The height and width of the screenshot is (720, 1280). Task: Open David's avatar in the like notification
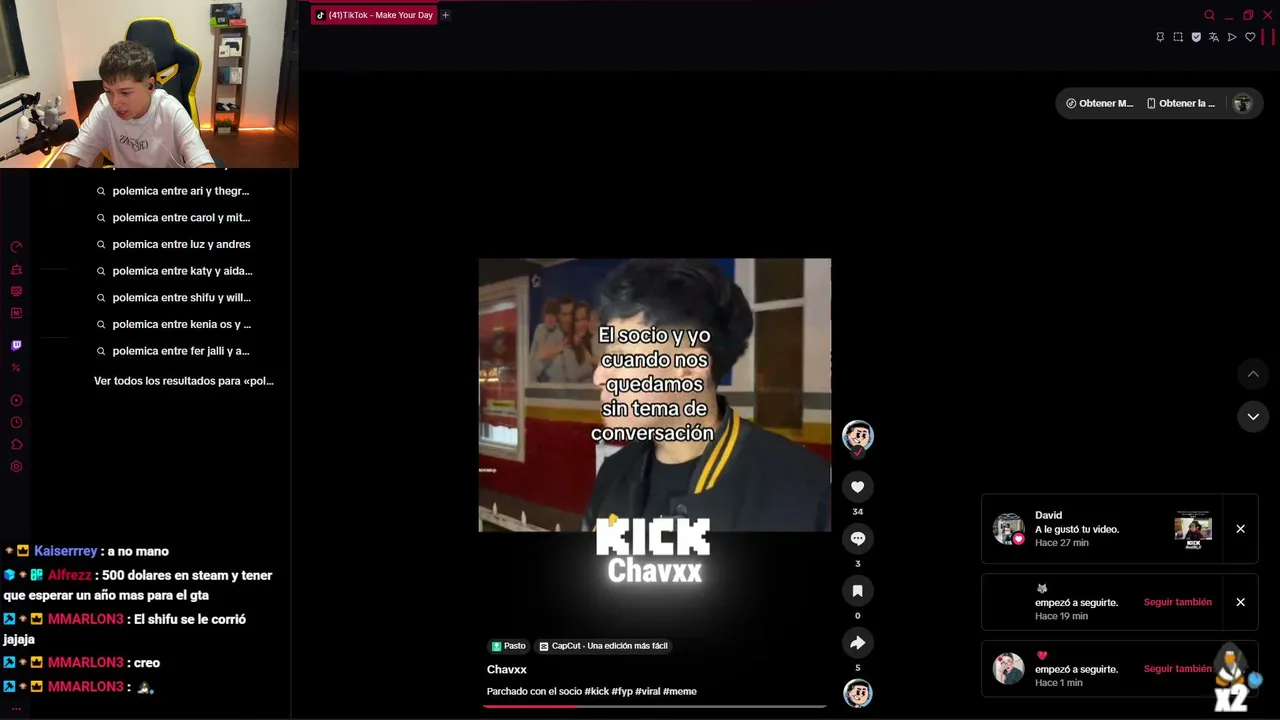click(1008, 529)
